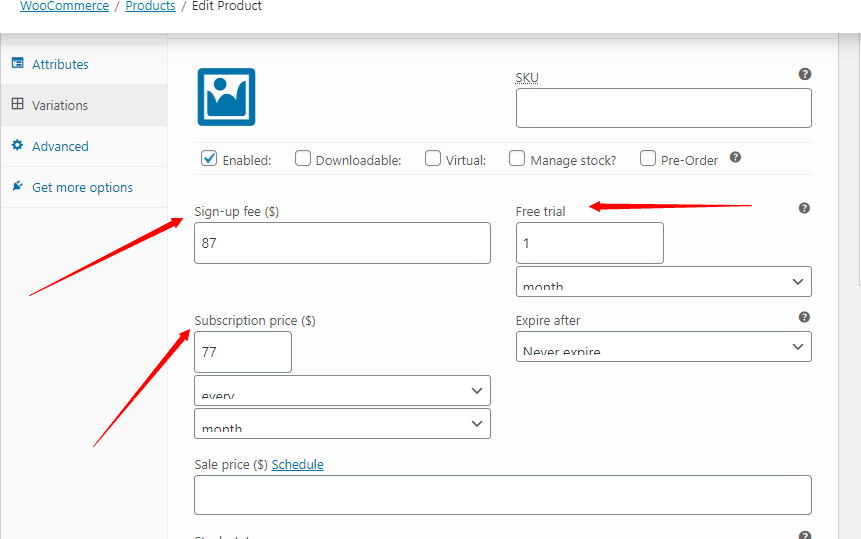This screenshot has height=539, width=861.
Task: Click the Expire after help icon
Action: pyautogui.click(x=804, y=317)
